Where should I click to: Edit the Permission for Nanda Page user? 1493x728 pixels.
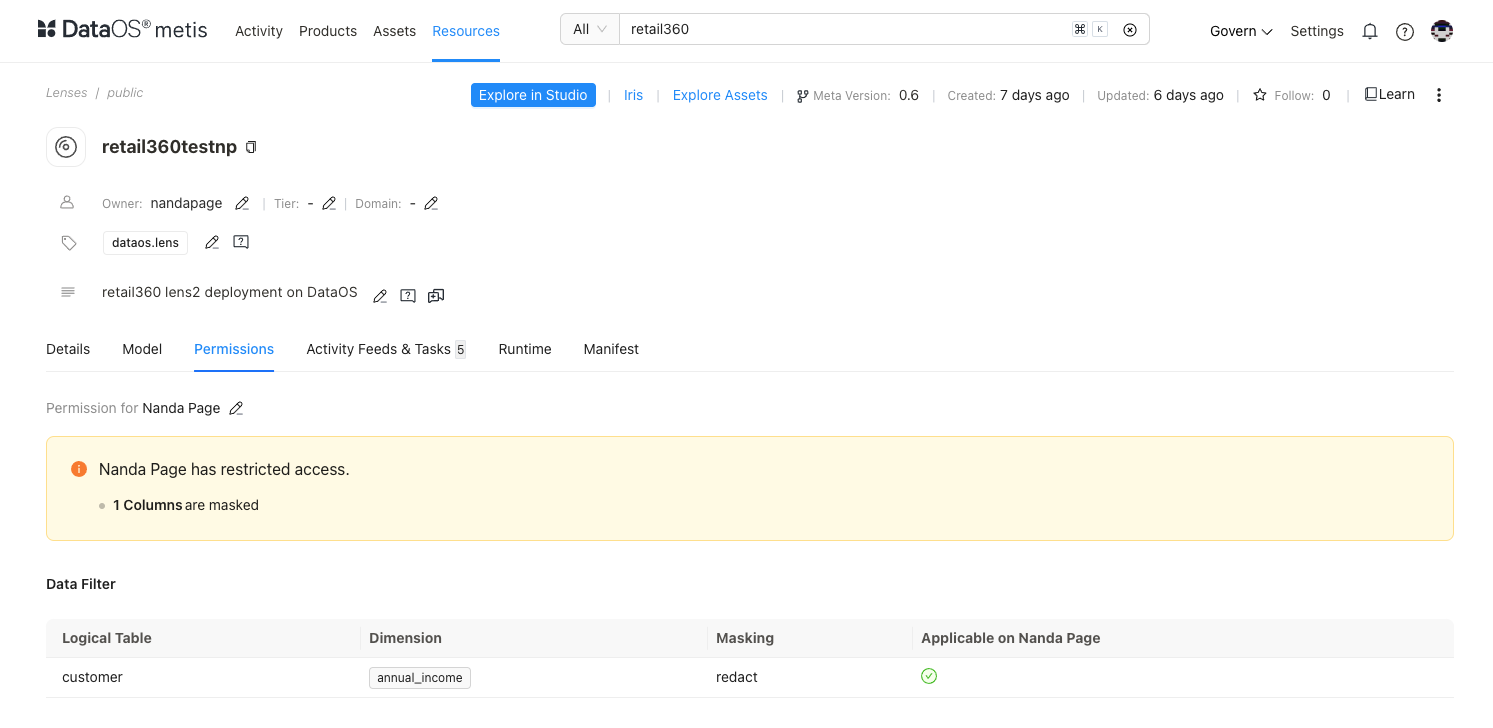click(x=236, y=408)
